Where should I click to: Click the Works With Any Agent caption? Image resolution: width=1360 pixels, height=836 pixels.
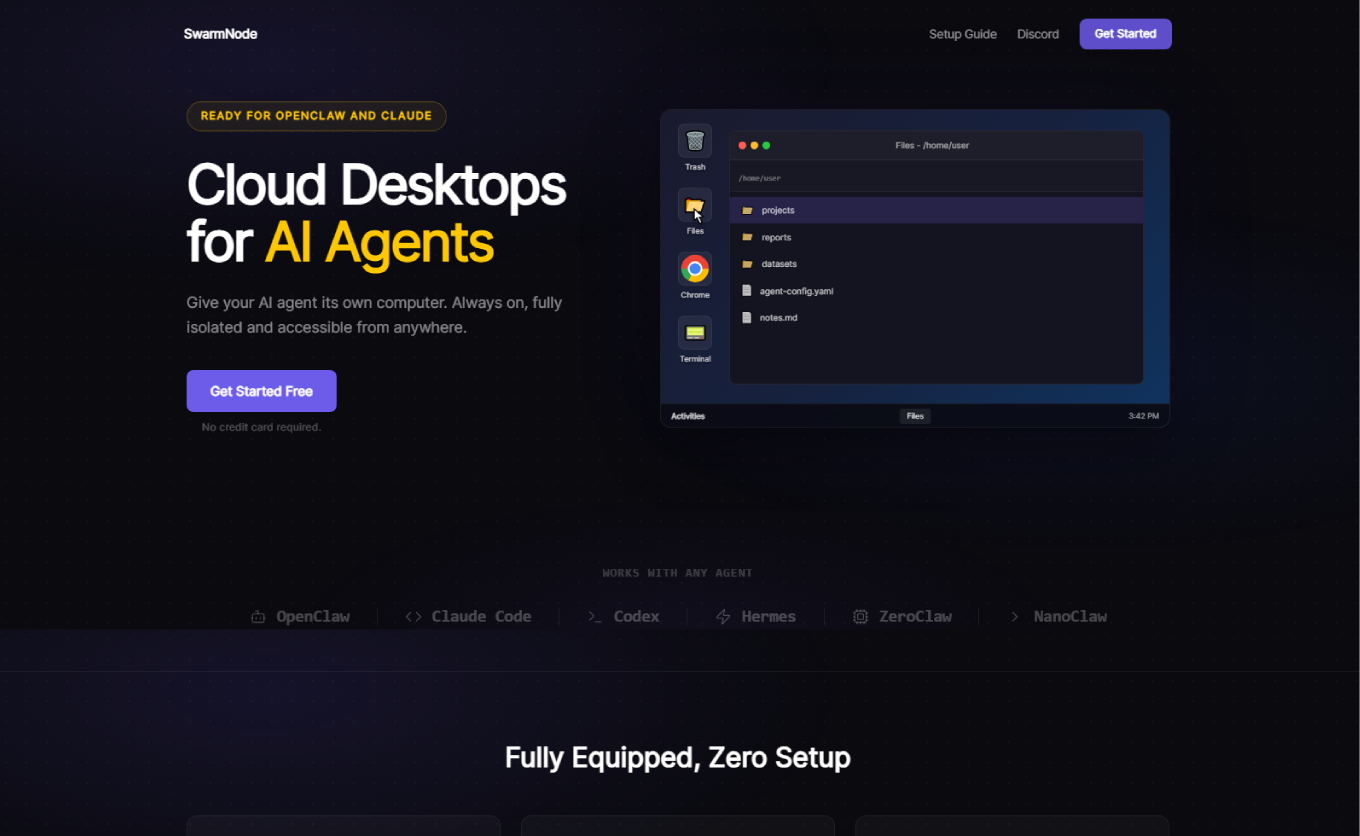pyautogui.click(x=677, y=573)
